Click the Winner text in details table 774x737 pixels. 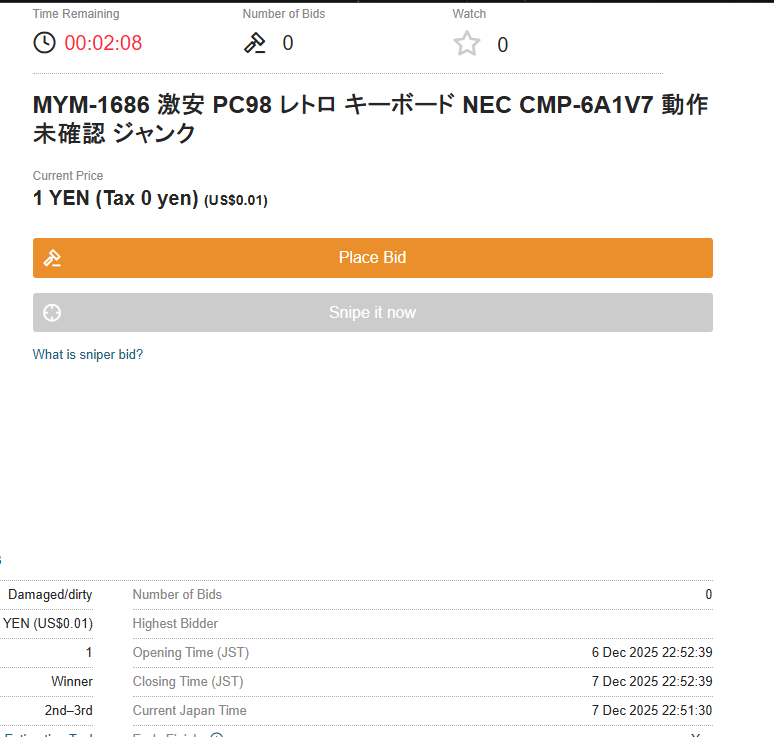(72, 681)
